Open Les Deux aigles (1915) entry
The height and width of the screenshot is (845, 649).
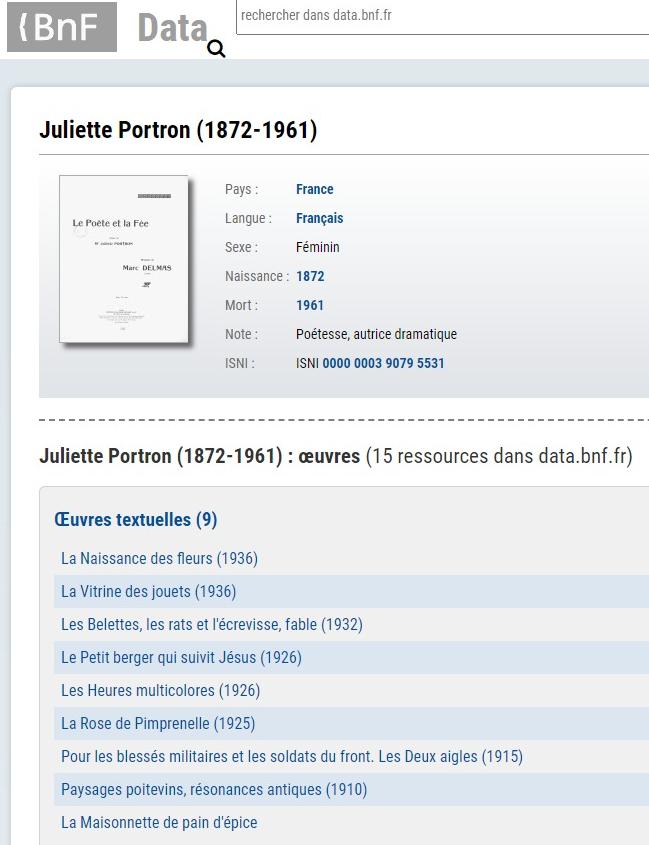[x=292, y=757]
